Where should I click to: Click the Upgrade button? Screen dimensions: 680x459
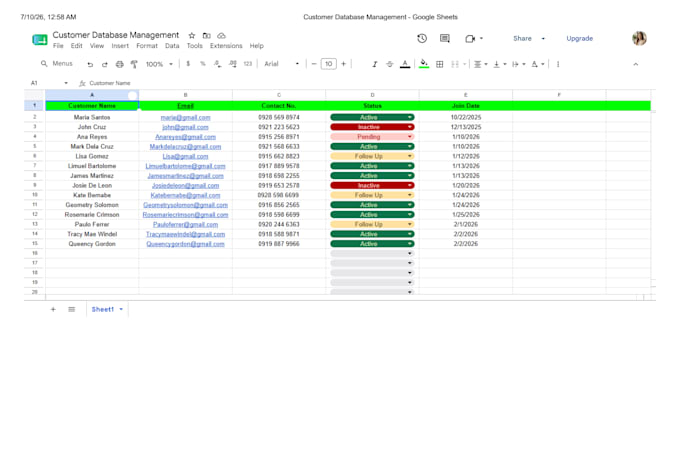coord(579,39)
